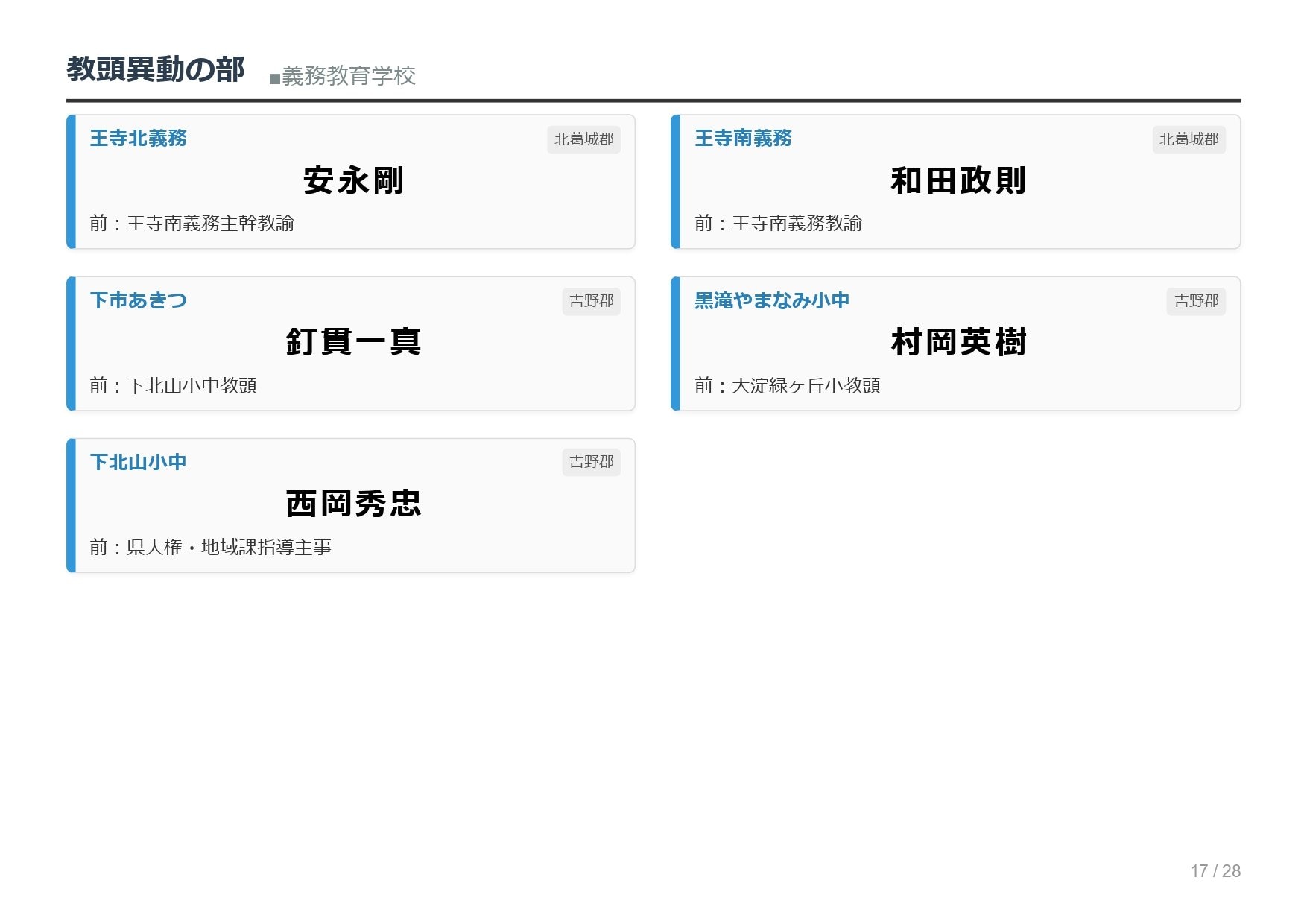Click the 吉野郡 badge on 下市あきつ card
Viewport: 1307px width, 924px height.
pyautogui.click(x=591, y=301)
